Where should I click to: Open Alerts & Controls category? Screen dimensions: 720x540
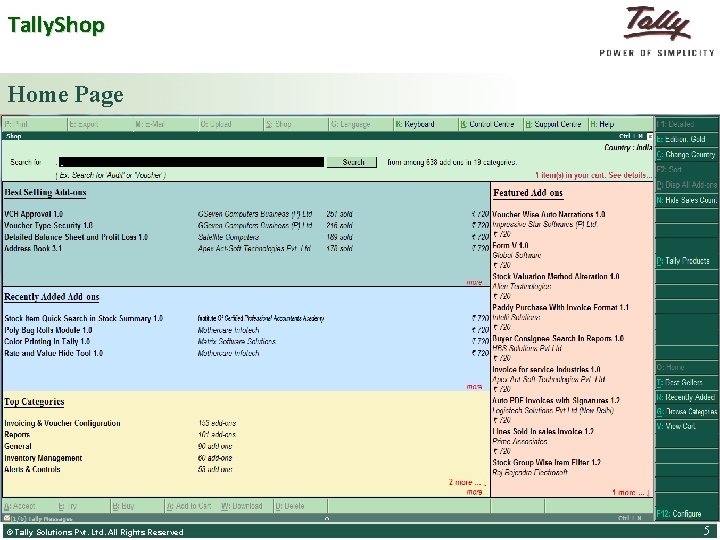tap(32, 469)
